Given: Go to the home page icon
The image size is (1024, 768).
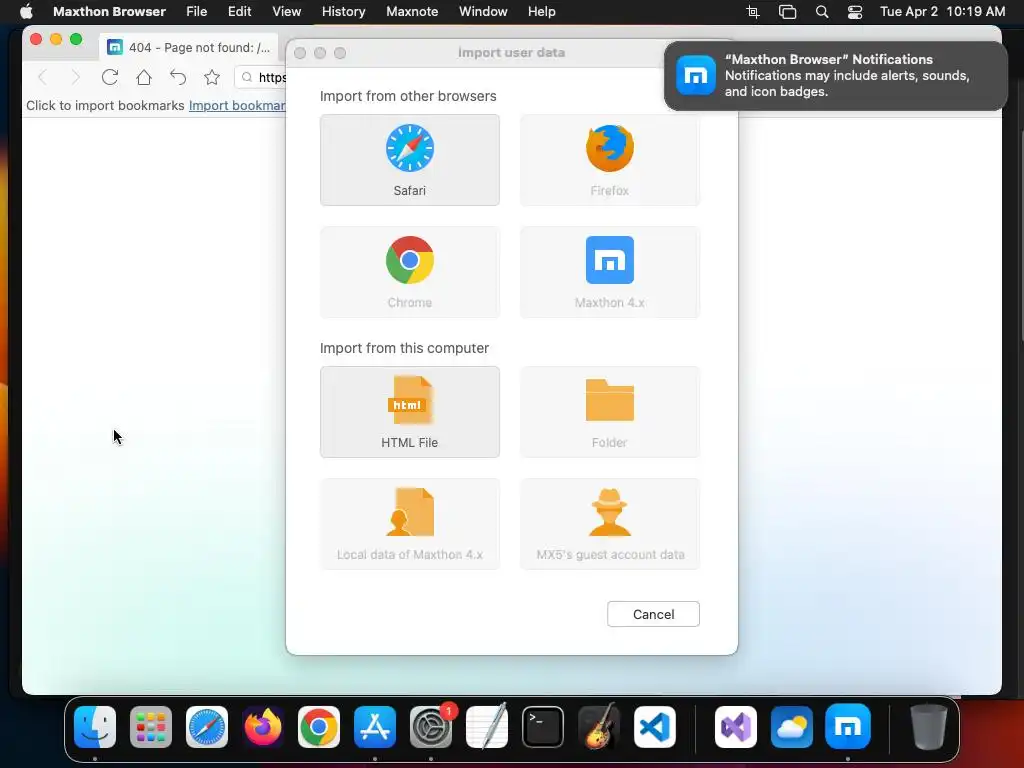Looking at the screenshot, I should [144, 78].
